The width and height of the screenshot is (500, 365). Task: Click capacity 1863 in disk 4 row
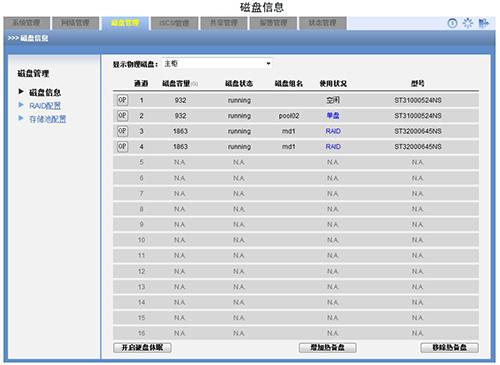[x=180, y=147]
